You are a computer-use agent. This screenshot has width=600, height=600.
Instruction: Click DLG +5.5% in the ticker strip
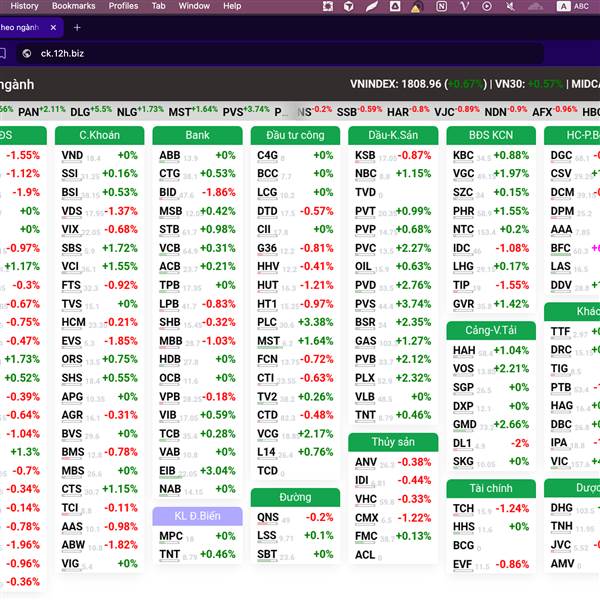(91, 111)
